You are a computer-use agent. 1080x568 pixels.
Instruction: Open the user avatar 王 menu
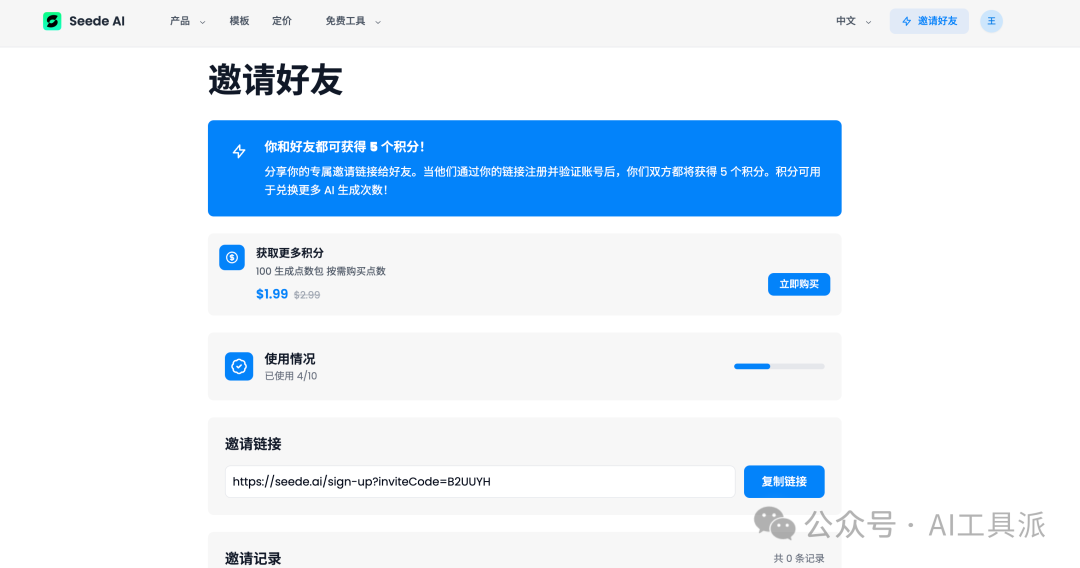pyautogui.click(x=991, y=21)
